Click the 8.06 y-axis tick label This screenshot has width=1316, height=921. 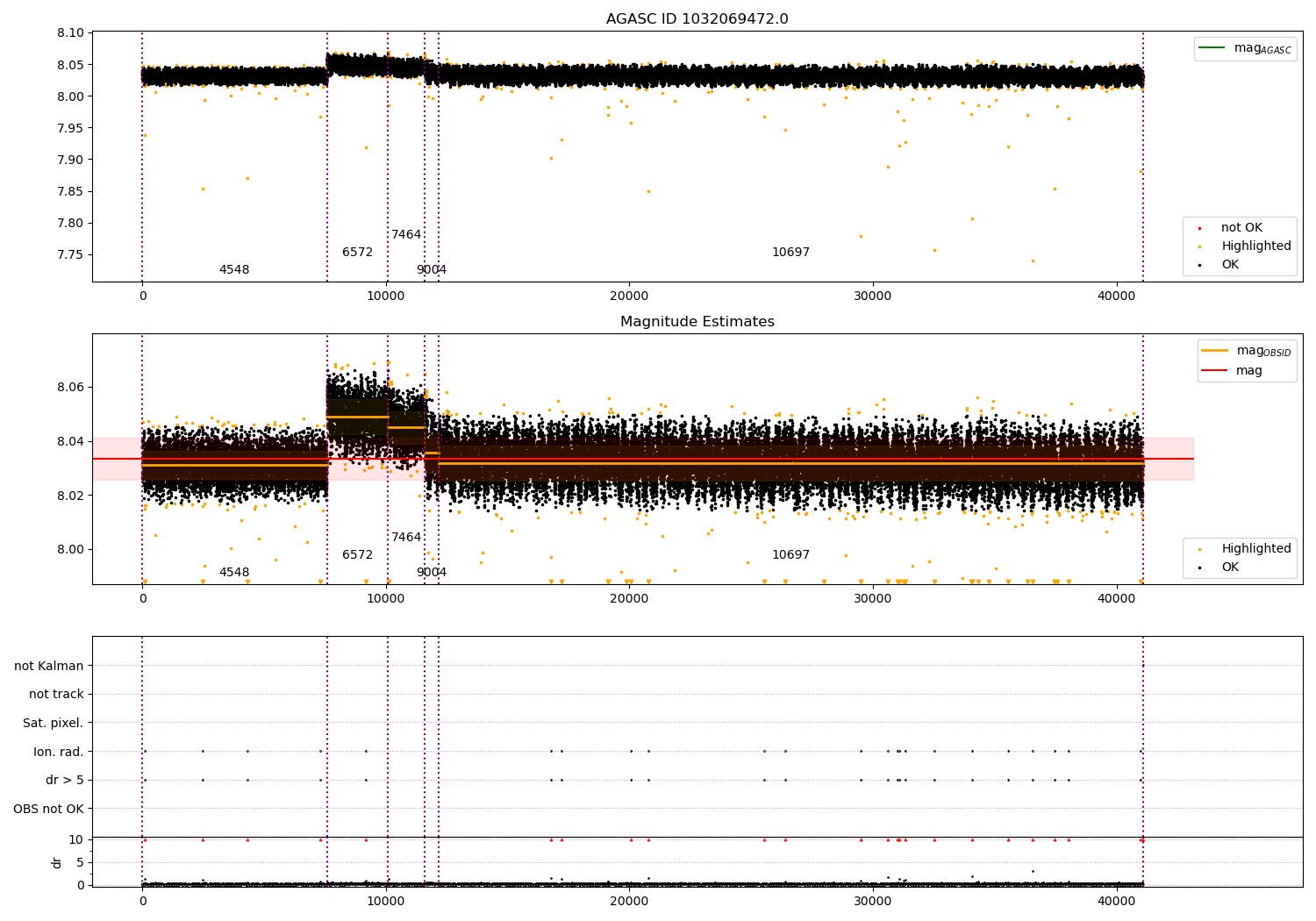(70, 388)
